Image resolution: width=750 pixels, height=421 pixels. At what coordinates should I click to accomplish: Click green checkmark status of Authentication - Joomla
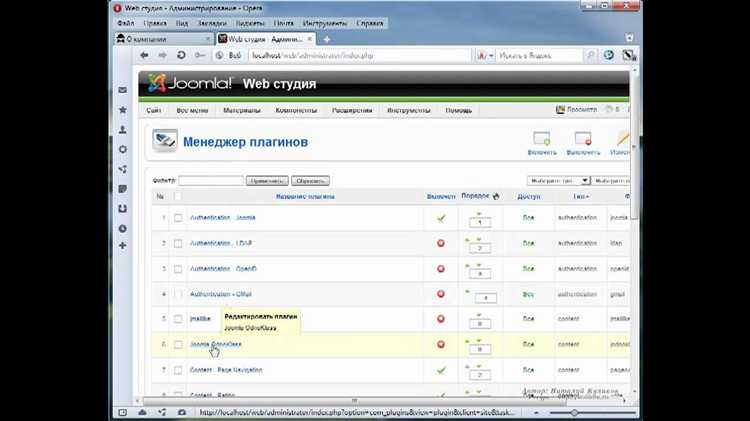pyautogui.click(x=441, y=218)
